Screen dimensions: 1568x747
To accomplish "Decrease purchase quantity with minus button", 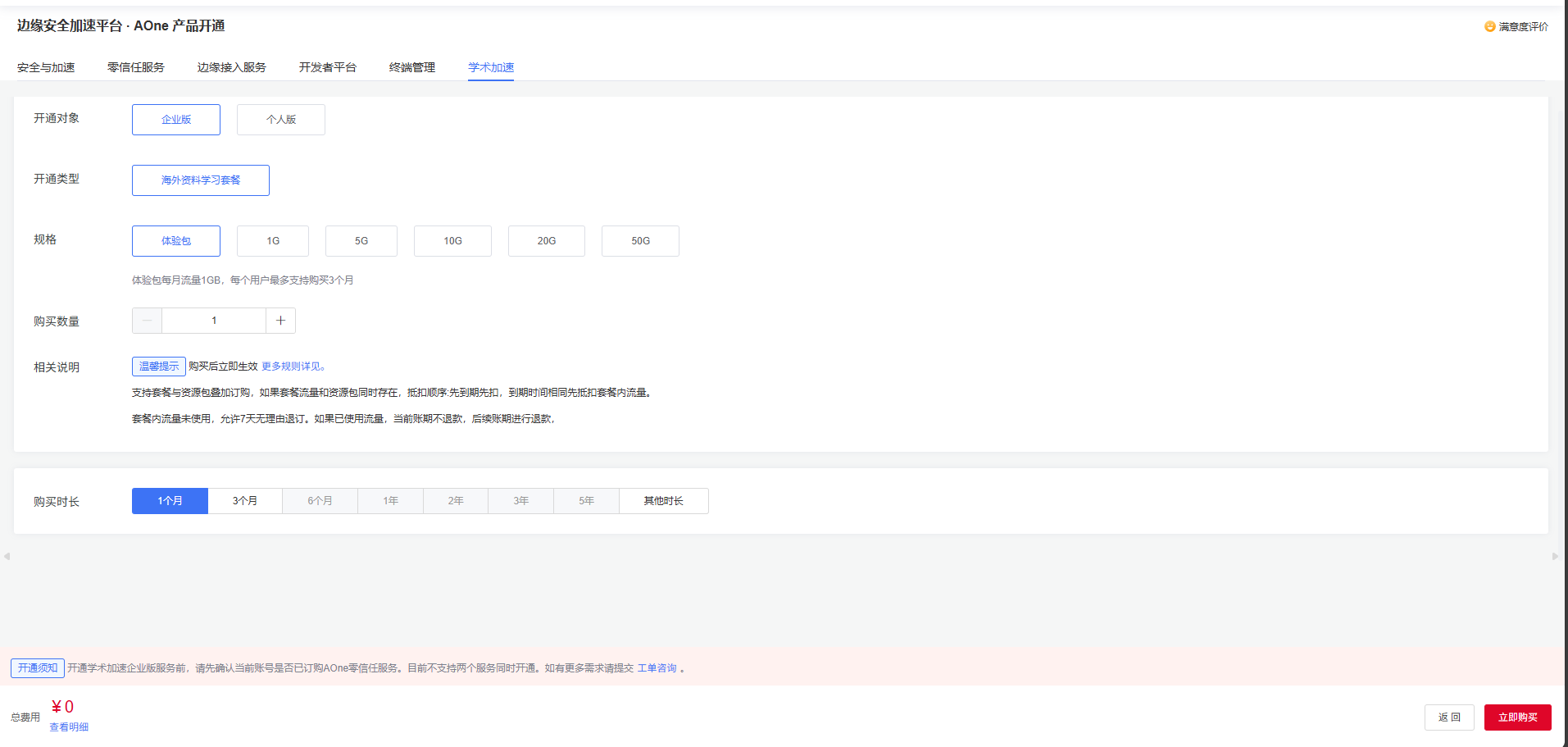I will pos(147,321).
